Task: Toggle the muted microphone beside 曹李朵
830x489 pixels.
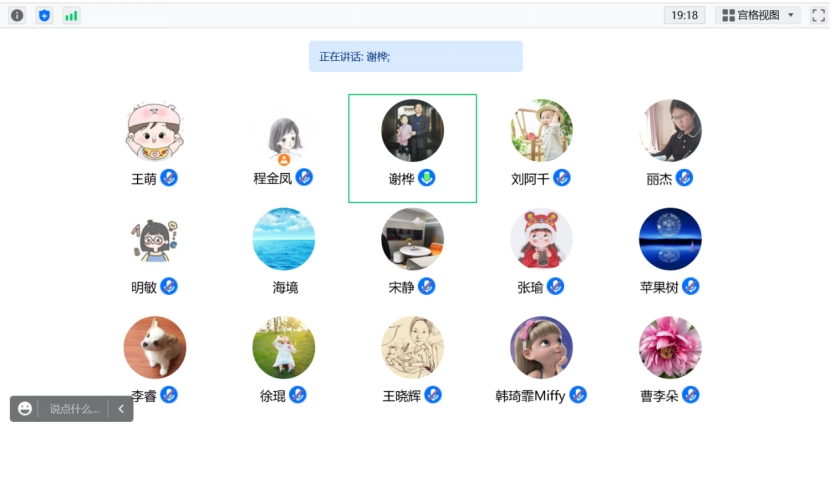Action: [x=691, y=395]
